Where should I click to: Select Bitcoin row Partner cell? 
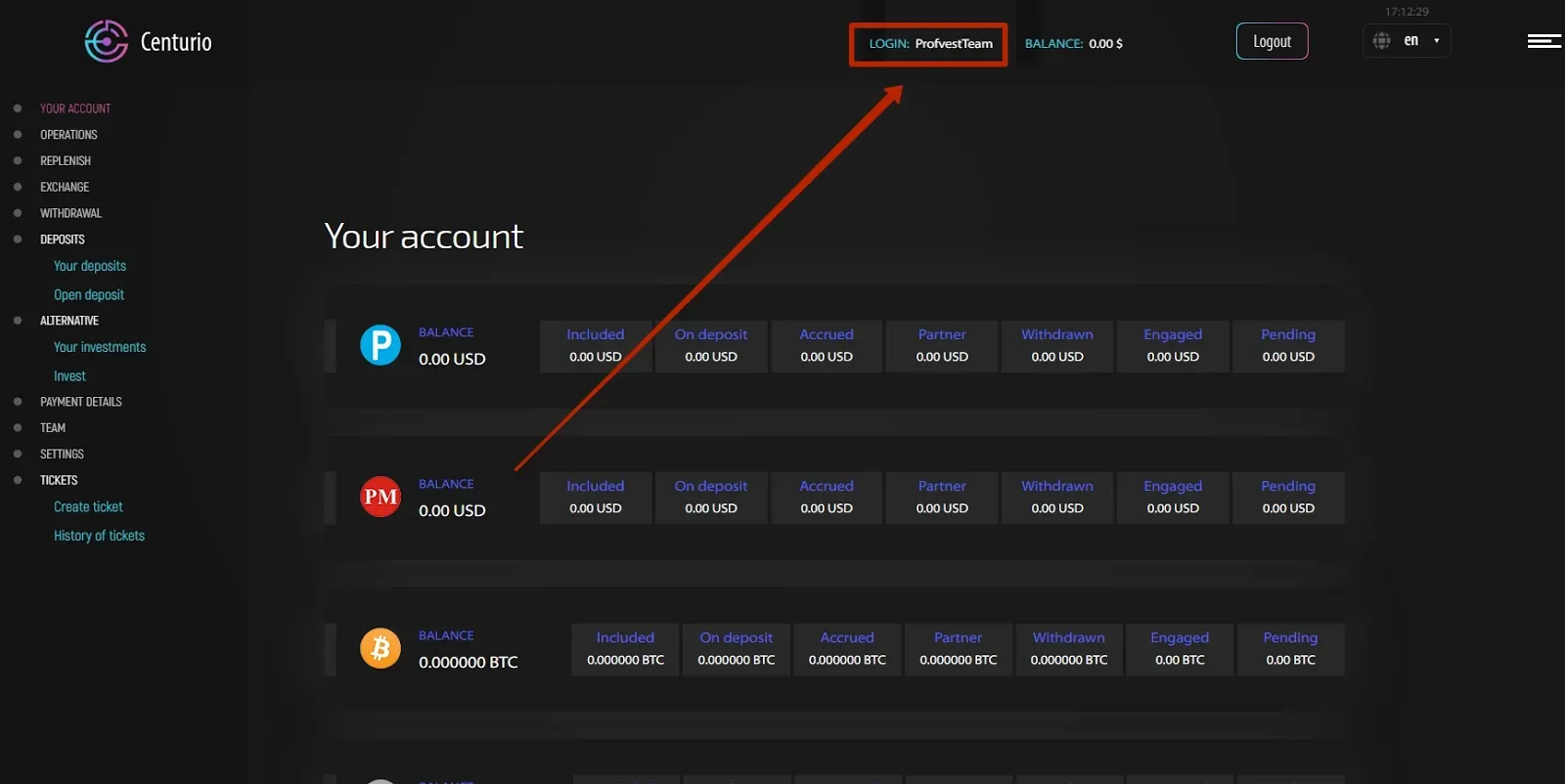point(959,649)
